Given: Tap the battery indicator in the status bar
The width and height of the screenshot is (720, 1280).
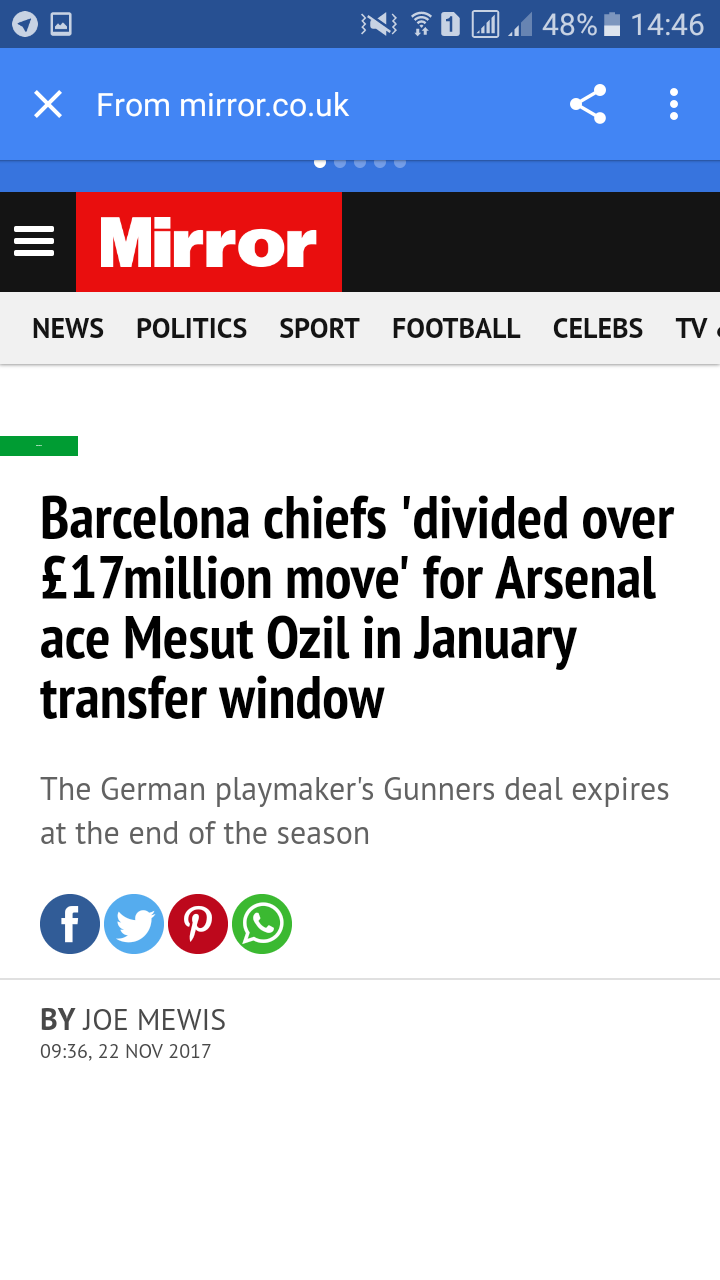Looking at the screenshot, I should tap(613, 24).
